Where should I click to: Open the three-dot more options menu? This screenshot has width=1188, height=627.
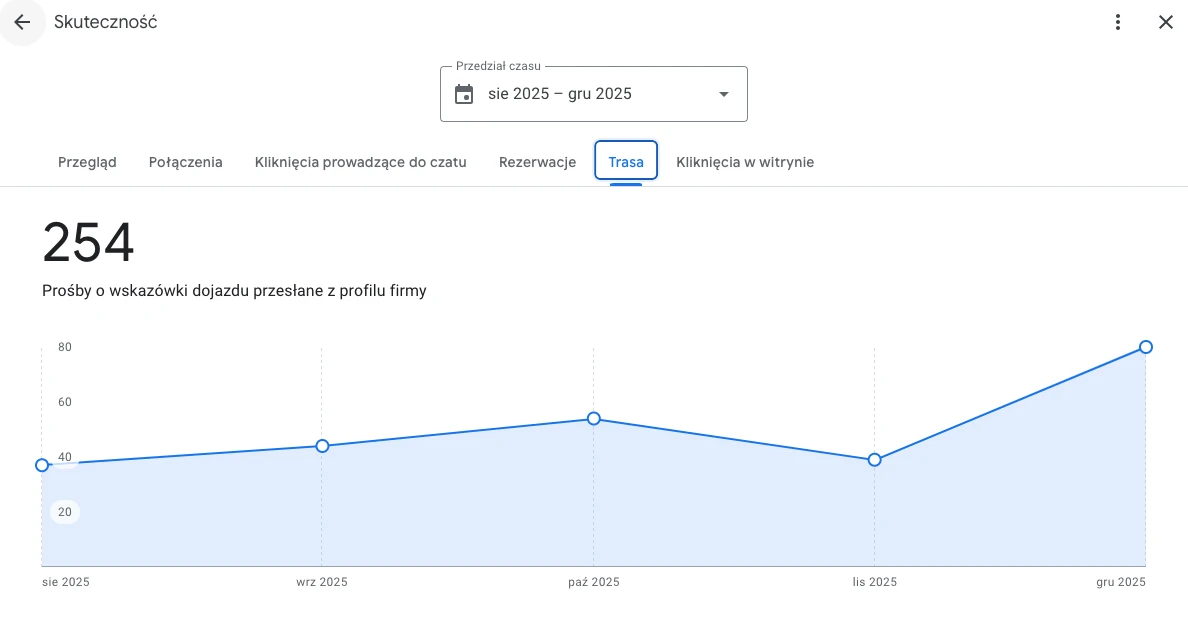pos(1118,22)
